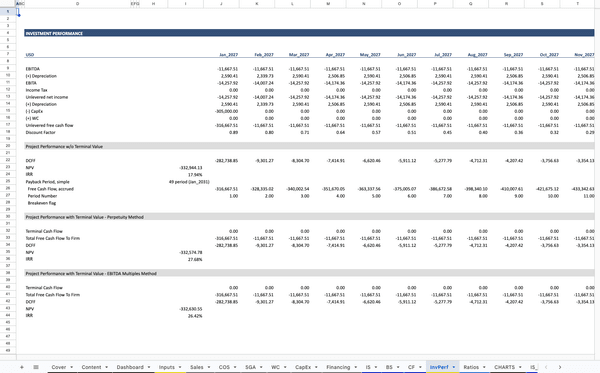600x373 pixels.
Task: Select row 23 header
Action: pyautogui.click(x=8, y=167)
